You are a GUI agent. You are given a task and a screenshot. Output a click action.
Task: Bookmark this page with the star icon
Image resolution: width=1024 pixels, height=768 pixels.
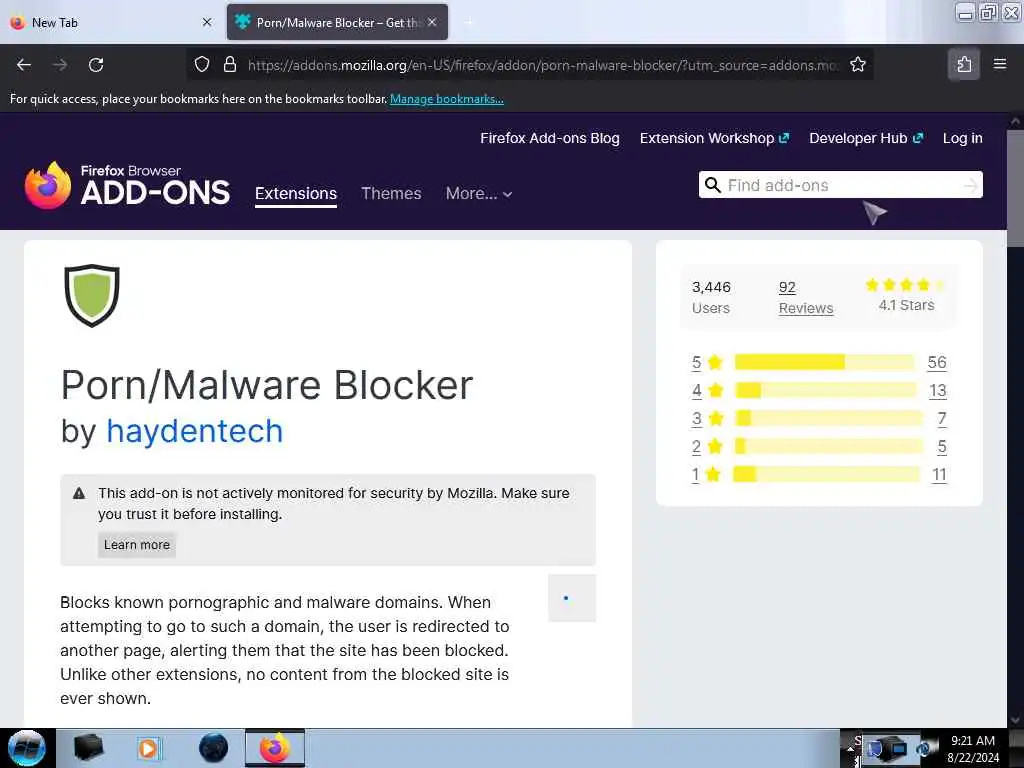857,65
